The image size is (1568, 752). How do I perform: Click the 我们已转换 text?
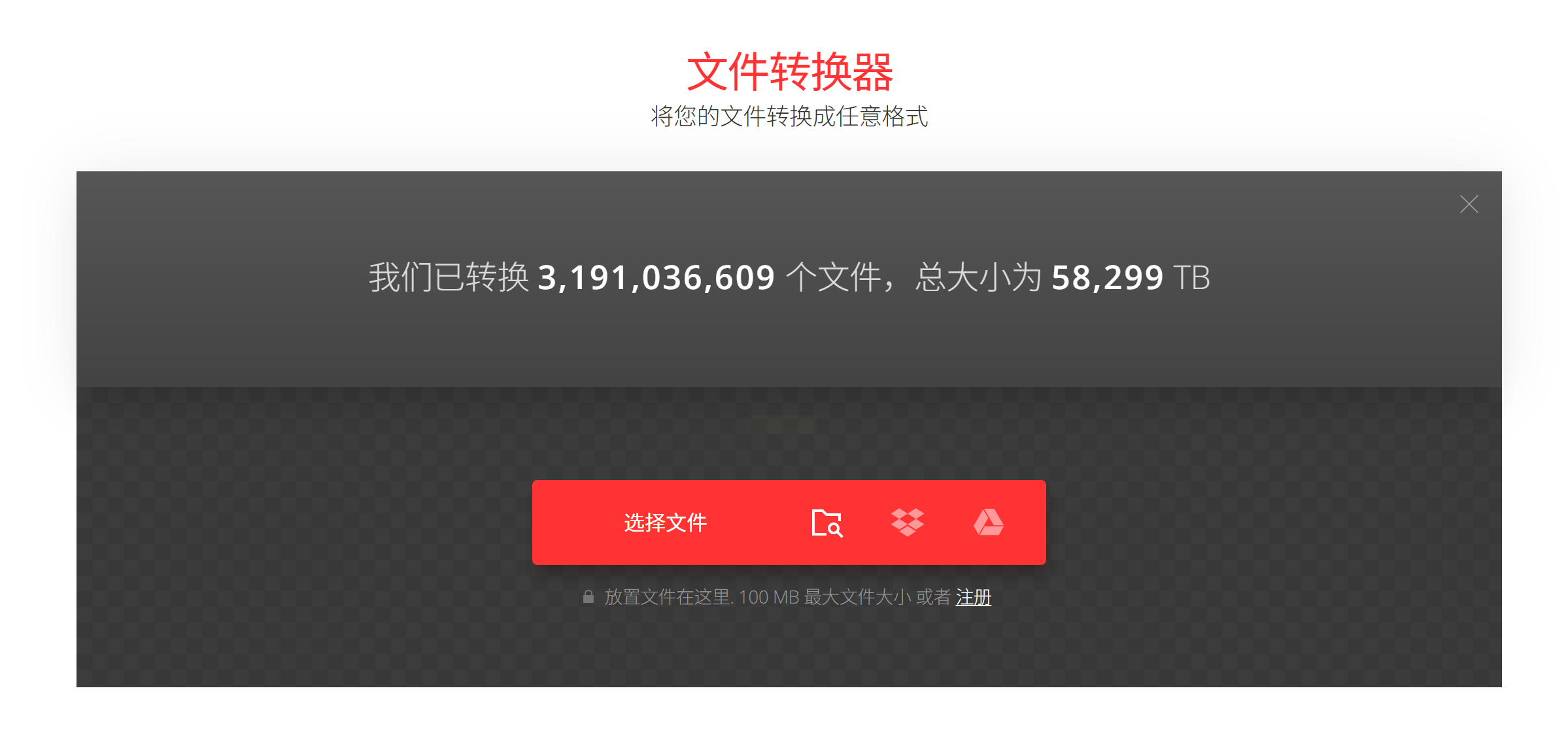click(449, 277)
